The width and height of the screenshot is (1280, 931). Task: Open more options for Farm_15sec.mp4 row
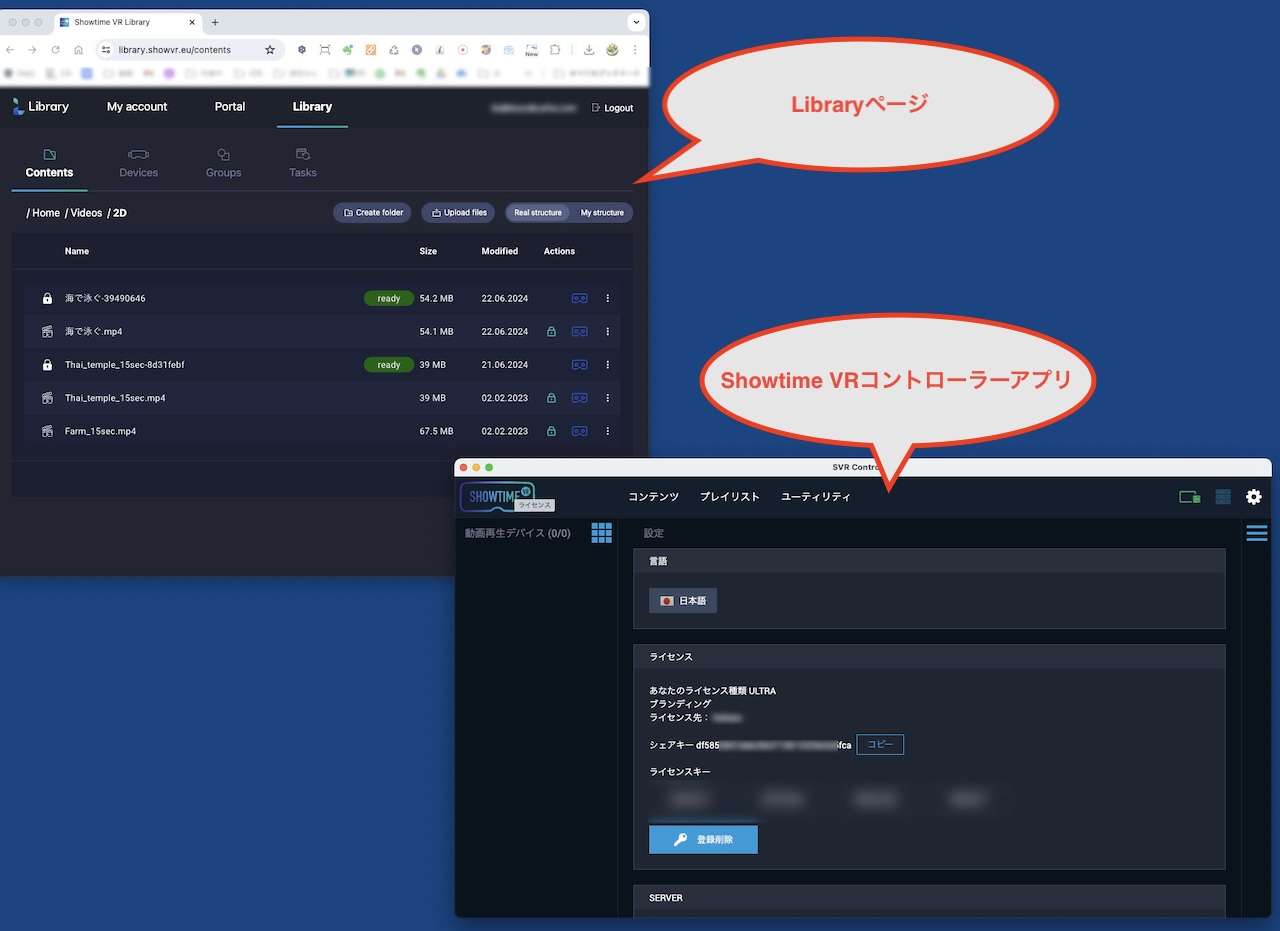click(x=607, y=431)
